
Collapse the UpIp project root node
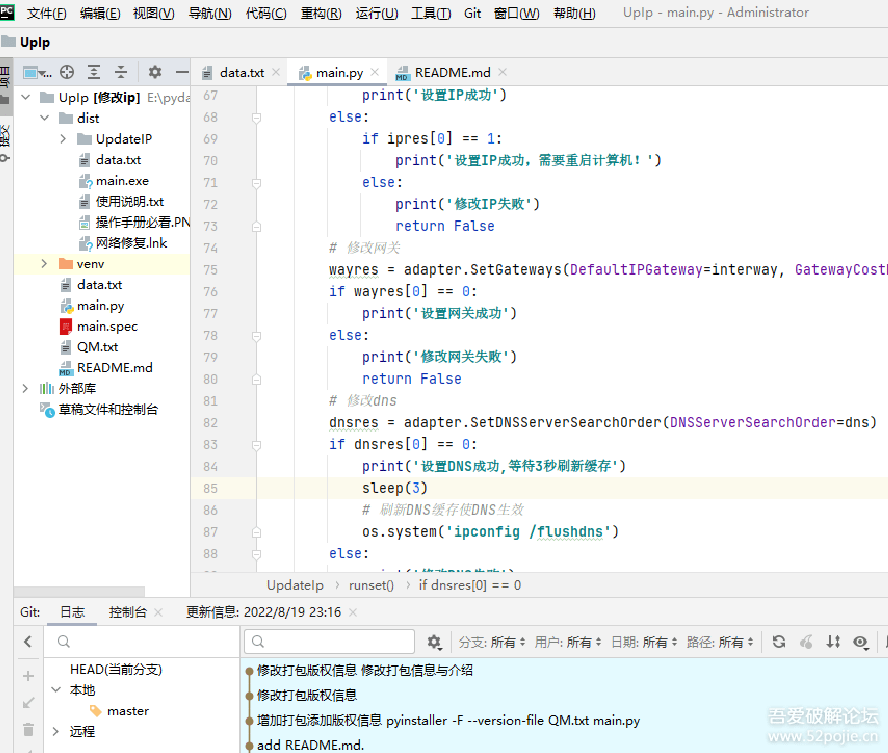coord(25,97)
